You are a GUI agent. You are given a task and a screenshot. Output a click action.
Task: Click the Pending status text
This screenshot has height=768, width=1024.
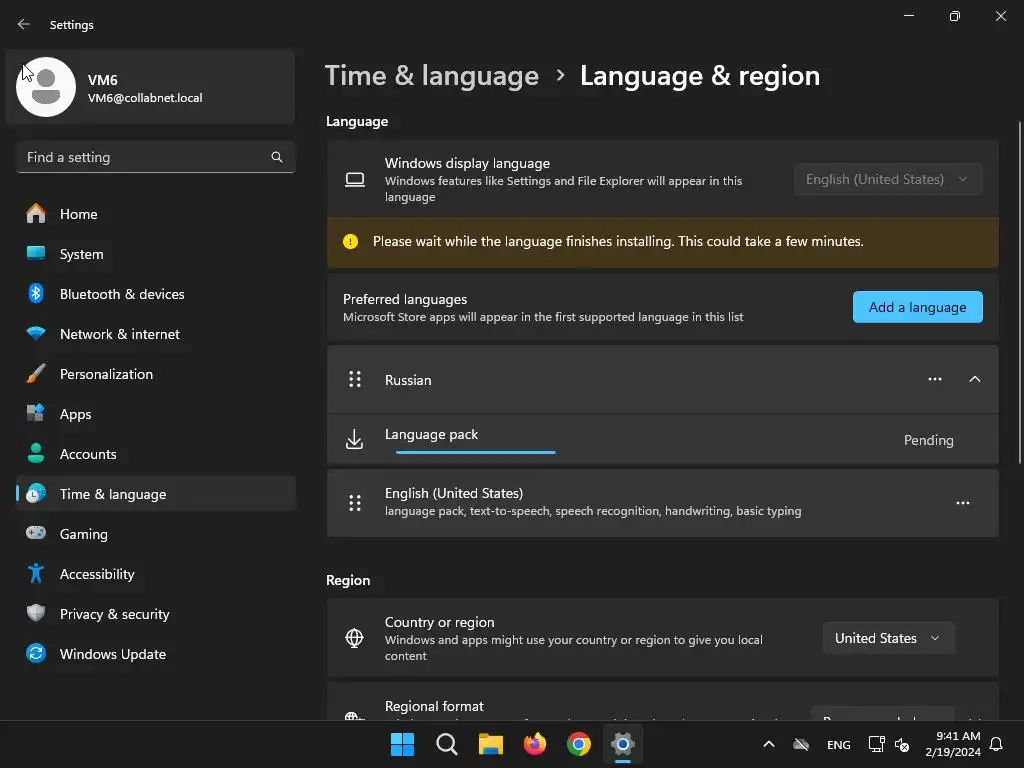[x=929, y=440]
